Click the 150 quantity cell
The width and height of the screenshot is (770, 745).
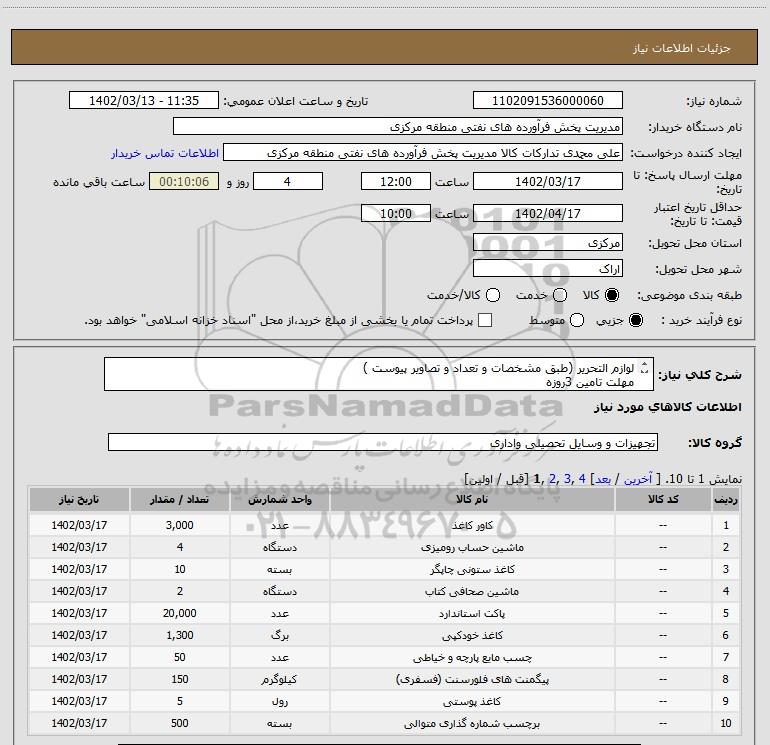coord(180,679)
